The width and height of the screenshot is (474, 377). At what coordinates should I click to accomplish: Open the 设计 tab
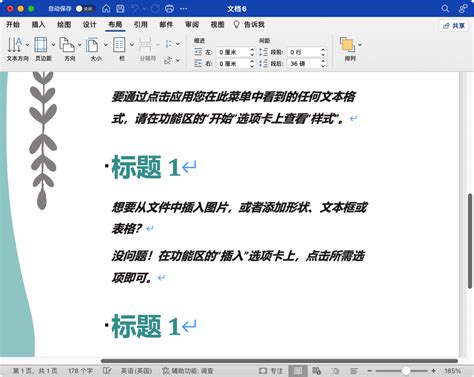(90, 25)
